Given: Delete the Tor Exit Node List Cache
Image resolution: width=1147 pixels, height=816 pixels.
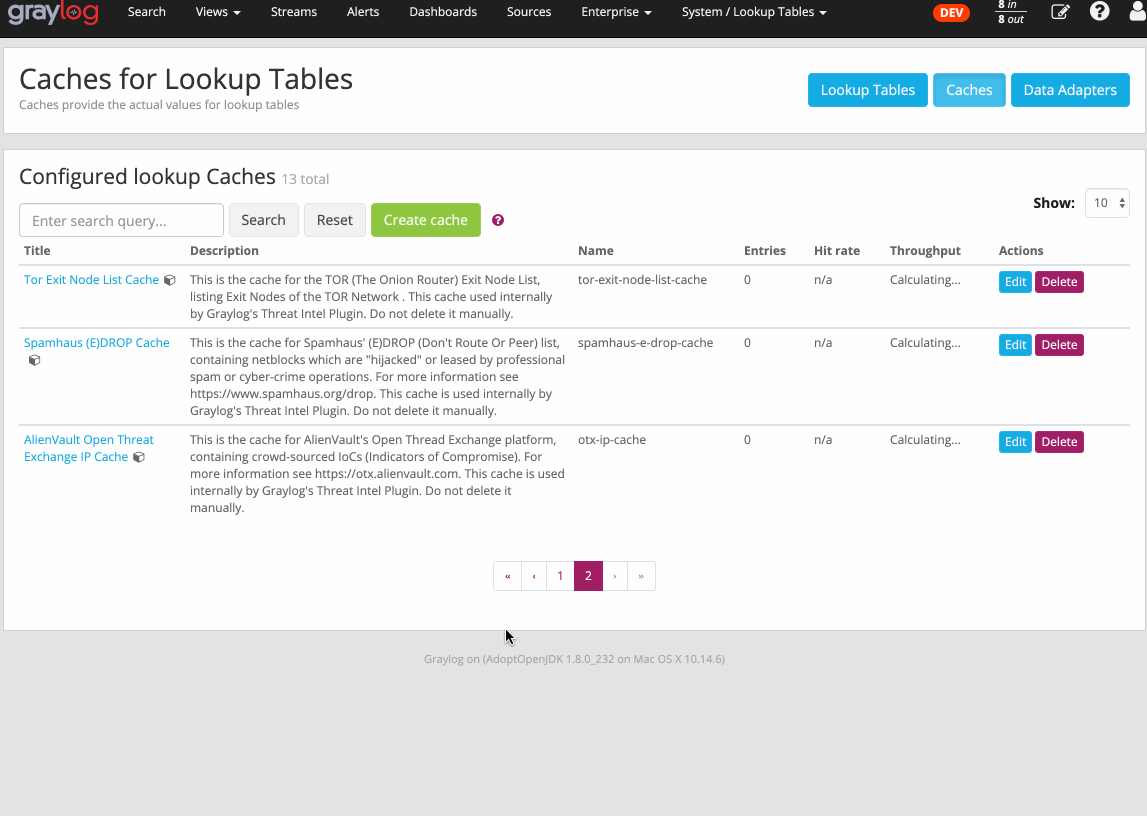Looking at the screenshot, I should (x=1059, y=282).
